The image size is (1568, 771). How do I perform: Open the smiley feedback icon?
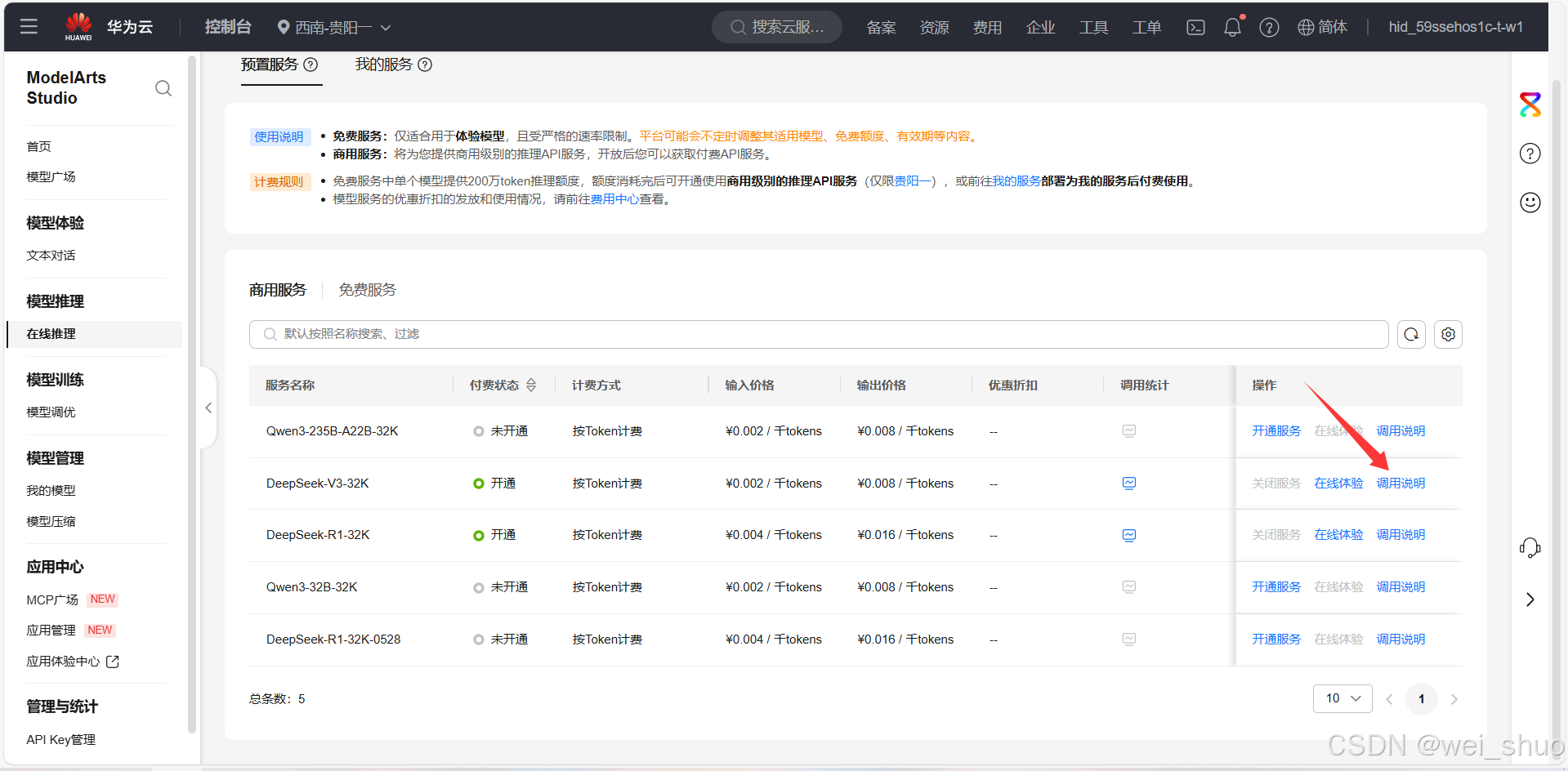coord(1530,203)
